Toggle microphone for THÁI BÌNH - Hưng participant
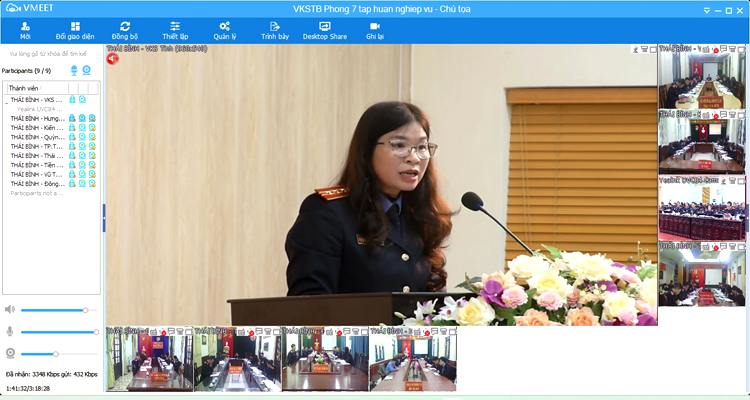This screenshot has width=750, height=400. click(73, 118)
